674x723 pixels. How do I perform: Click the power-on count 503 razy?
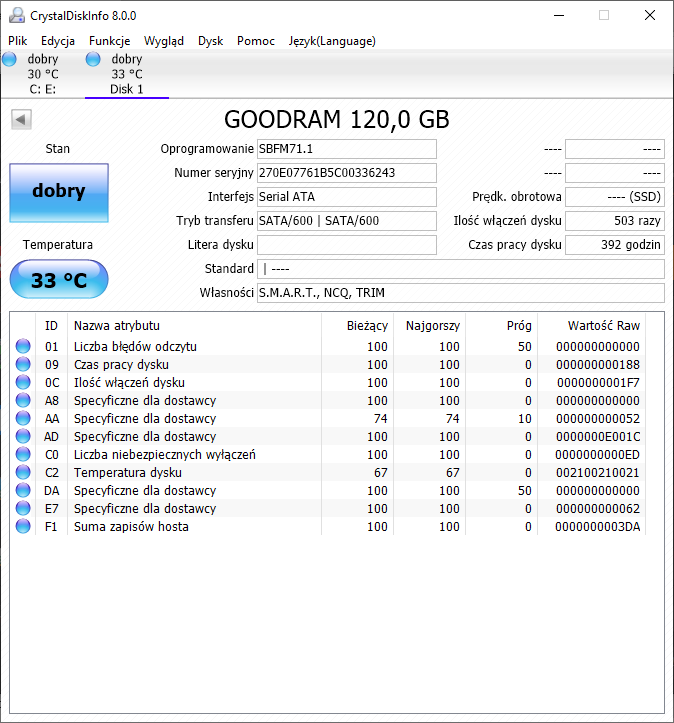pos(615,221)
